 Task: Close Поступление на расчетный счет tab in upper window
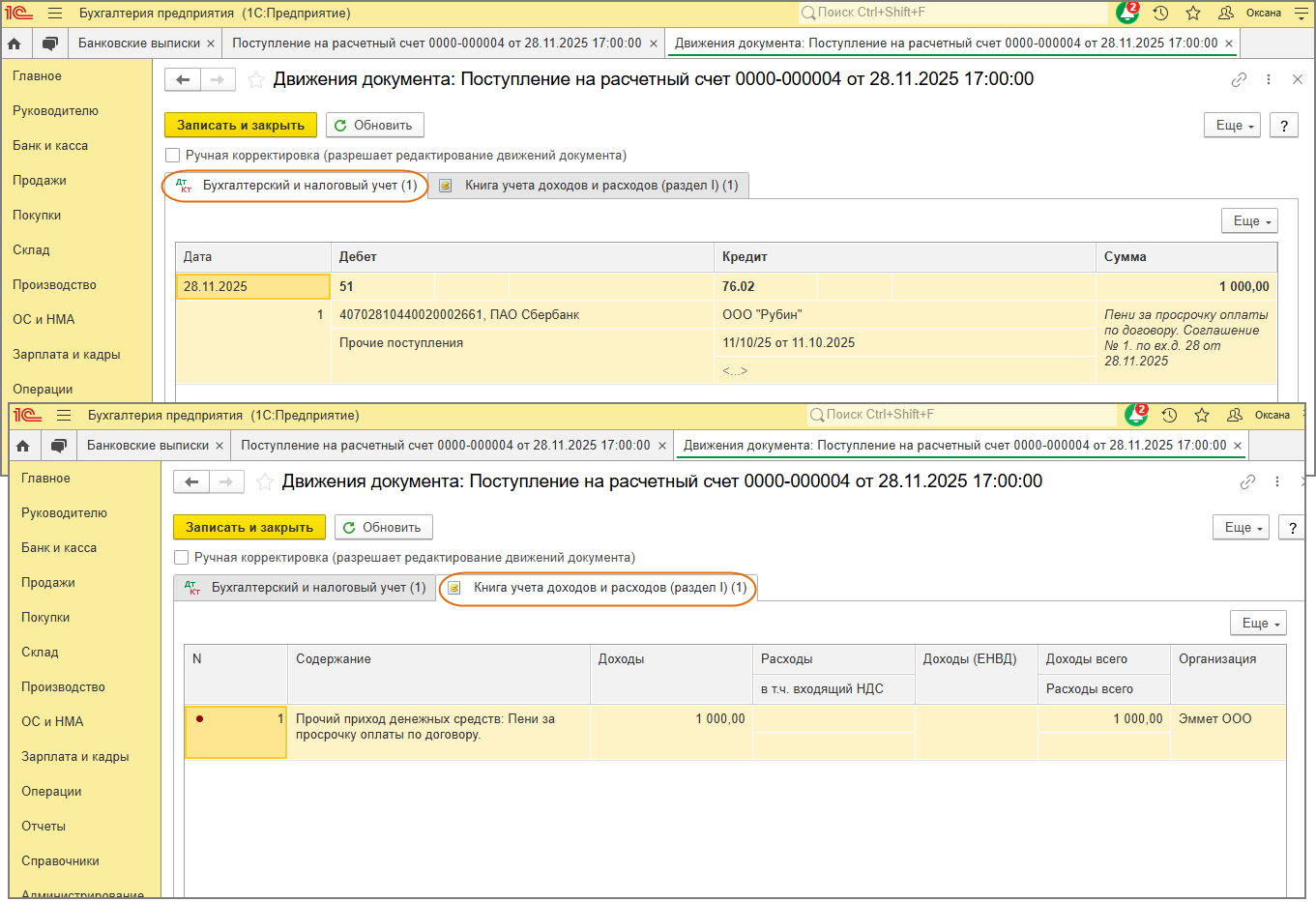coord(654,44)
